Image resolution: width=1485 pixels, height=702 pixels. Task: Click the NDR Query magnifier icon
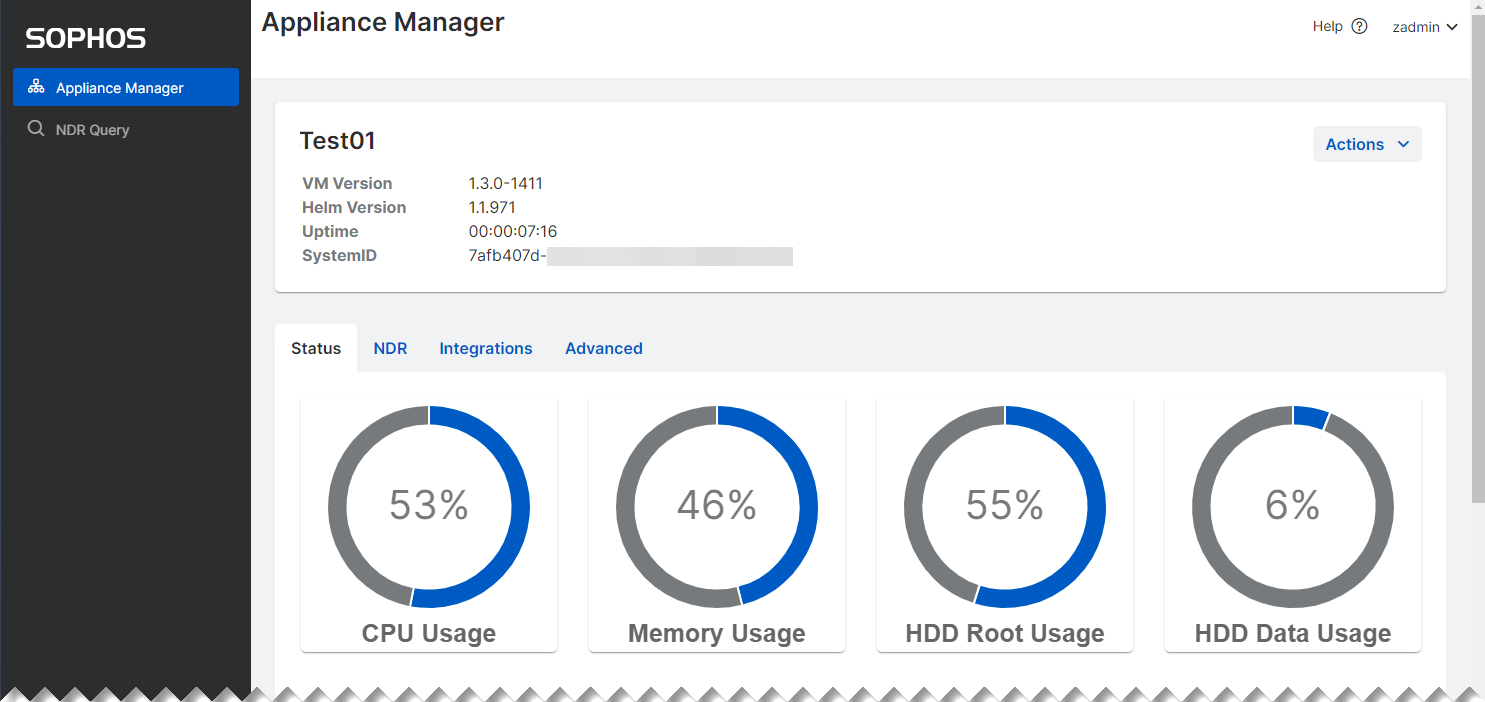[x=36, y=129]
